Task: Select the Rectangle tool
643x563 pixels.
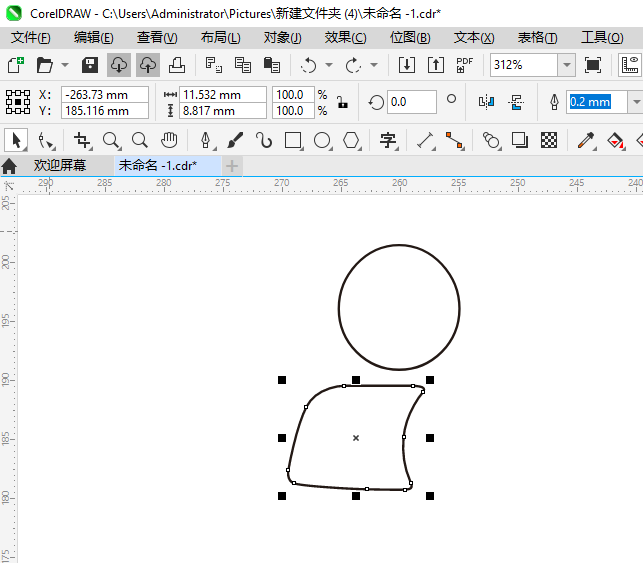Action: [293, 140]
